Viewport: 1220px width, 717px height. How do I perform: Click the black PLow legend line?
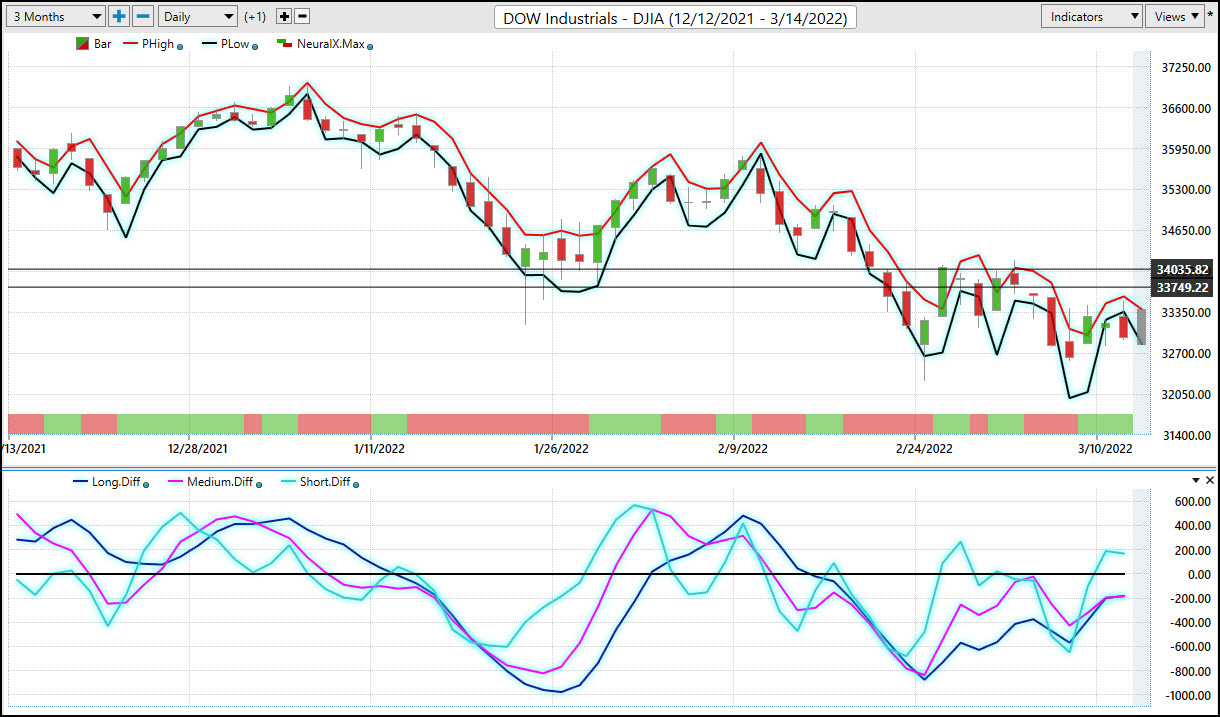208,44
